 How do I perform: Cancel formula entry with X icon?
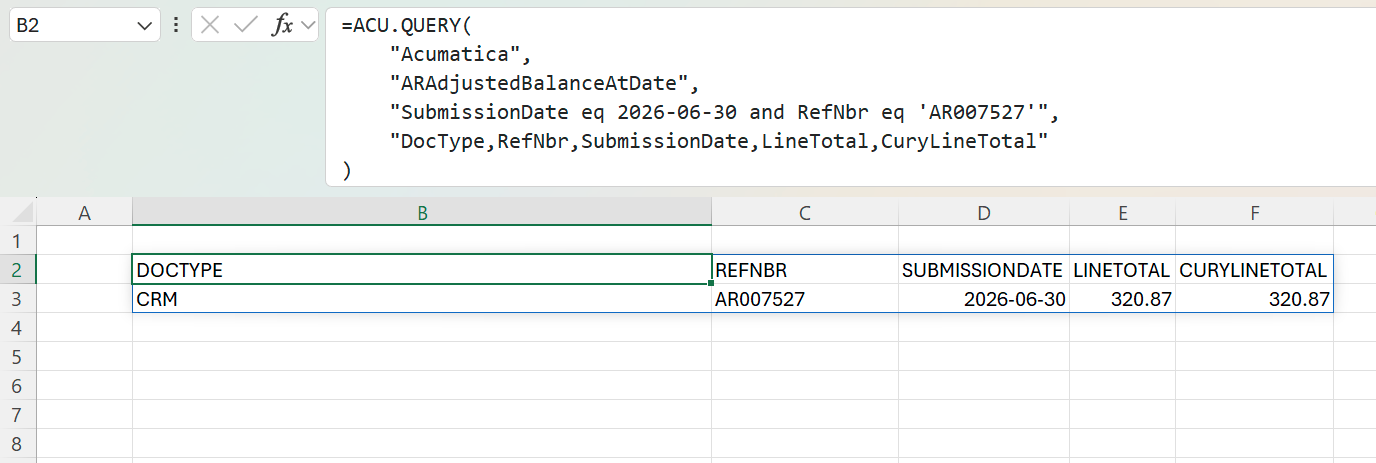tap(209, 26)
